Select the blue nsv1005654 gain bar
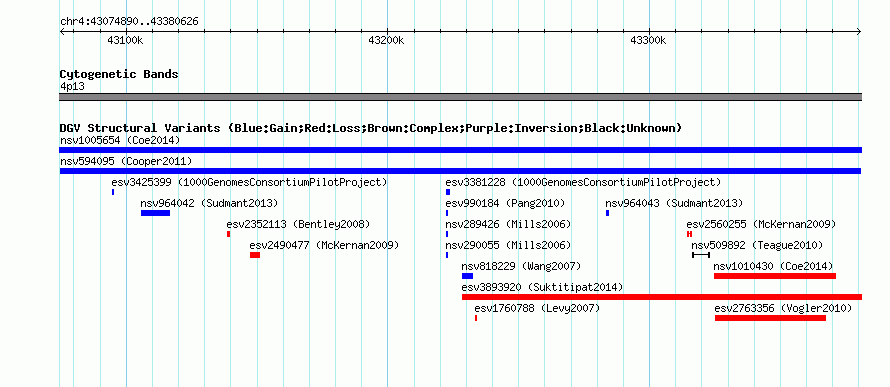Viewport: 890px width, 387px height. point(460,150)
